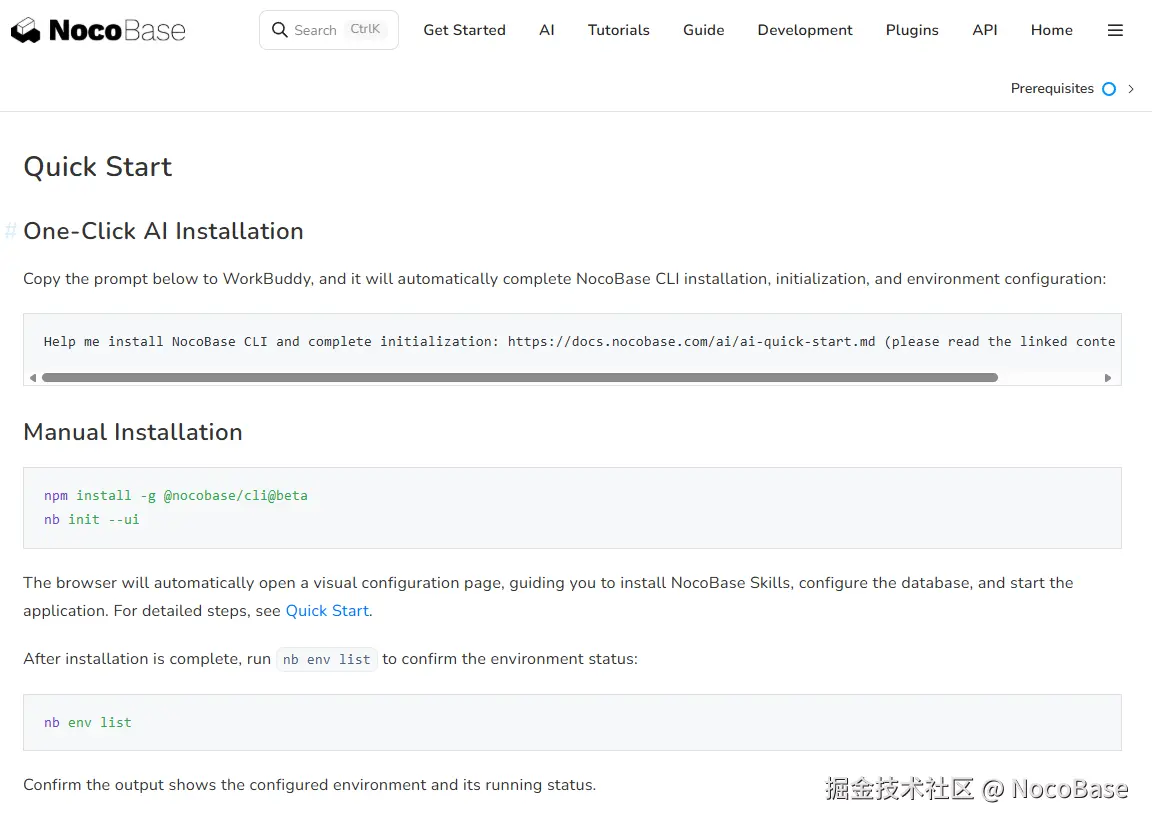This screenshot has height=826, width=1152.
Task: Open the Development nav item
Action: 804,30
